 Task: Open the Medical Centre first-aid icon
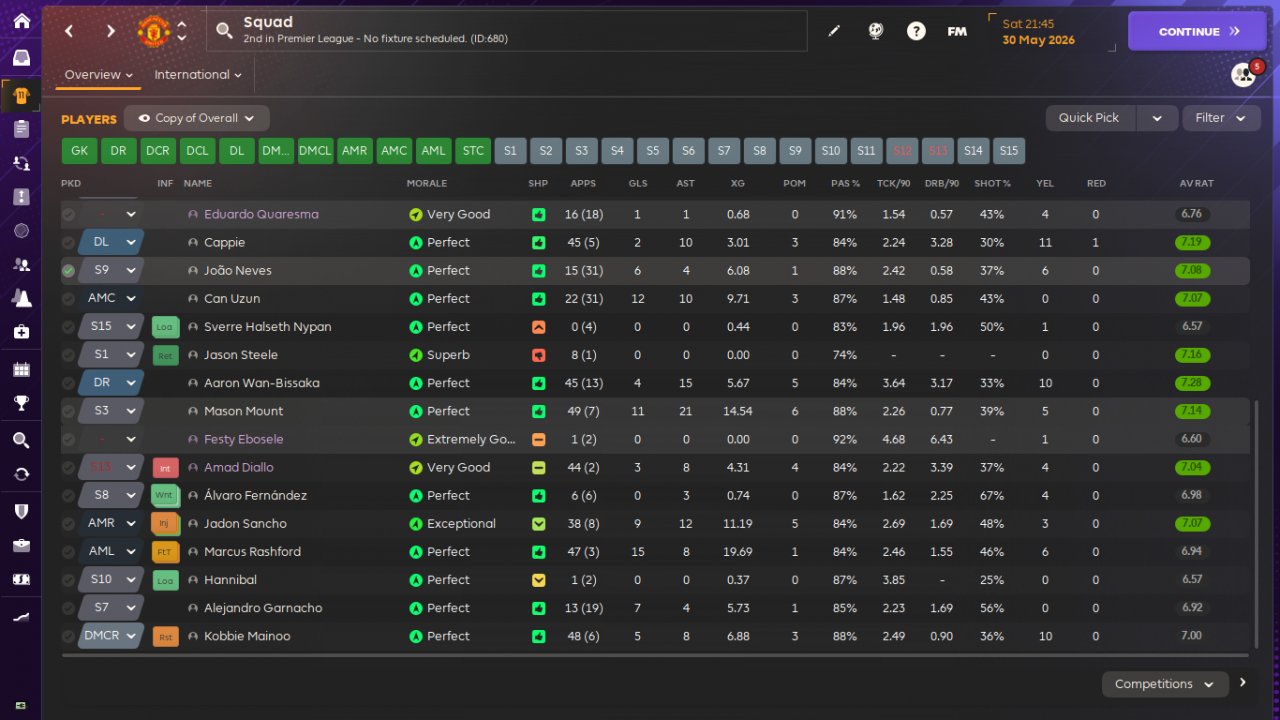point(21,331)
